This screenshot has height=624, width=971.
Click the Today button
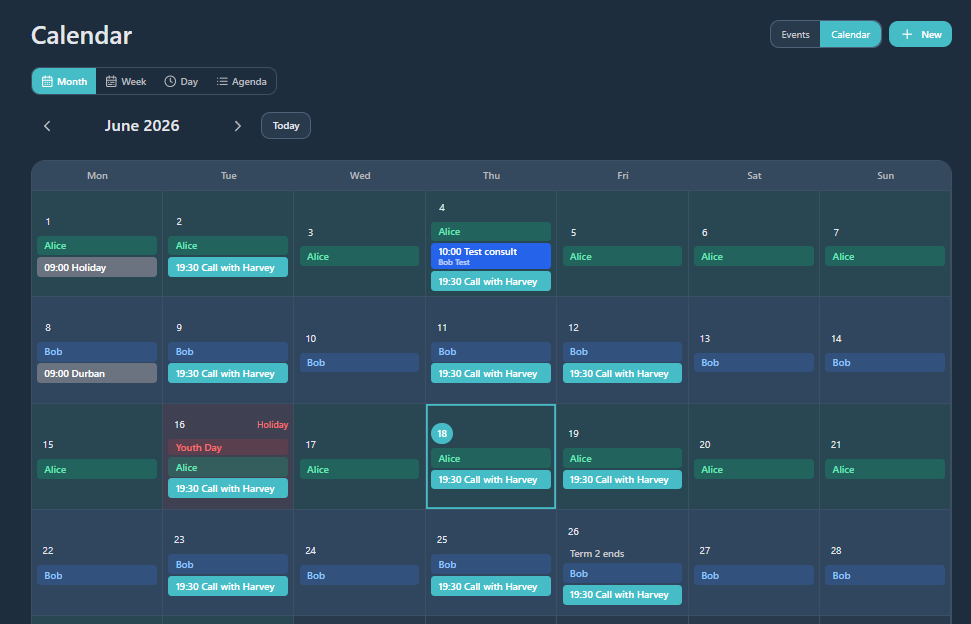pyautogui.click(x=285, y=126)
